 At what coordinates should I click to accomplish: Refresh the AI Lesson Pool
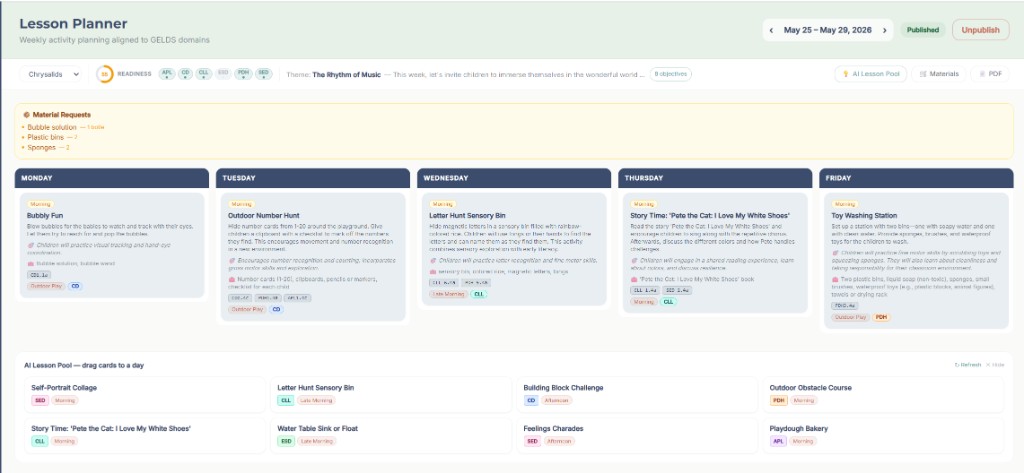pyautogui.click(x=967, y=365)
